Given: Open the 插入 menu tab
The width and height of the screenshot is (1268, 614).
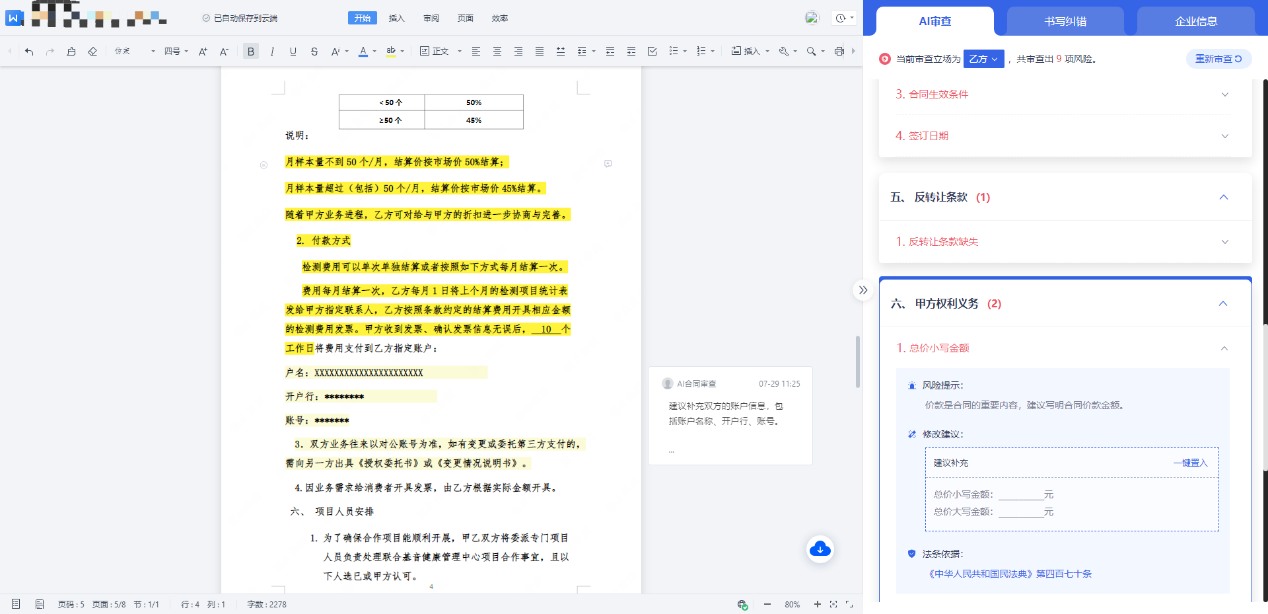Looking at the screenshot, I should (396, 18).
